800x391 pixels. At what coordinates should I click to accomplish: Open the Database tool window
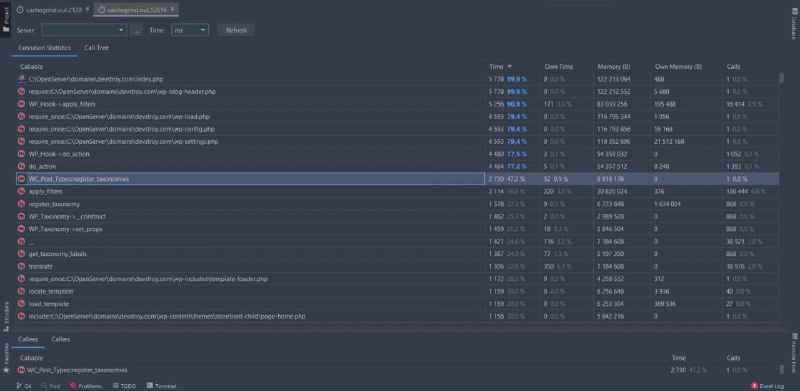coord(794,25)
